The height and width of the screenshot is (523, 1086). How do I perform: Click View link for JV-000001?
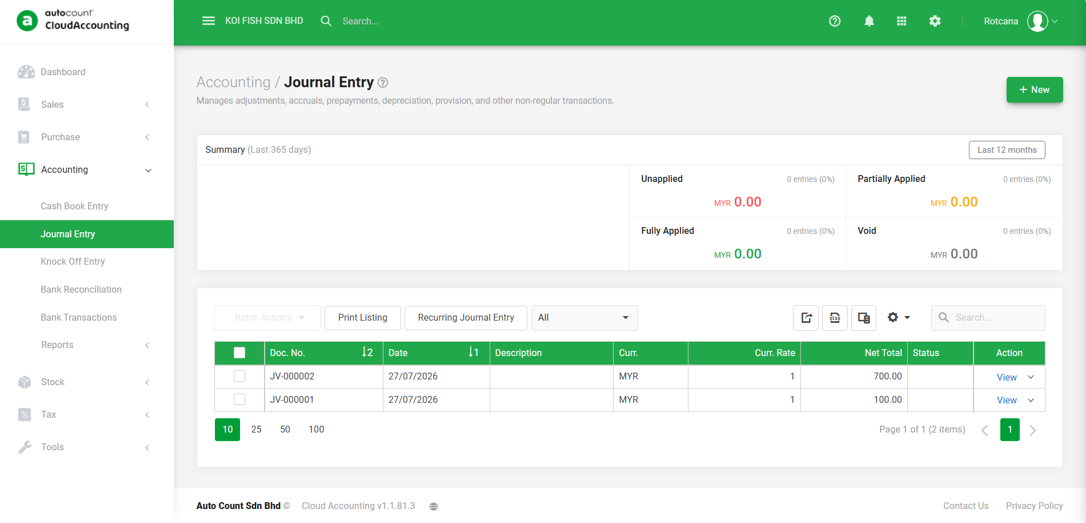[1006, 400]
